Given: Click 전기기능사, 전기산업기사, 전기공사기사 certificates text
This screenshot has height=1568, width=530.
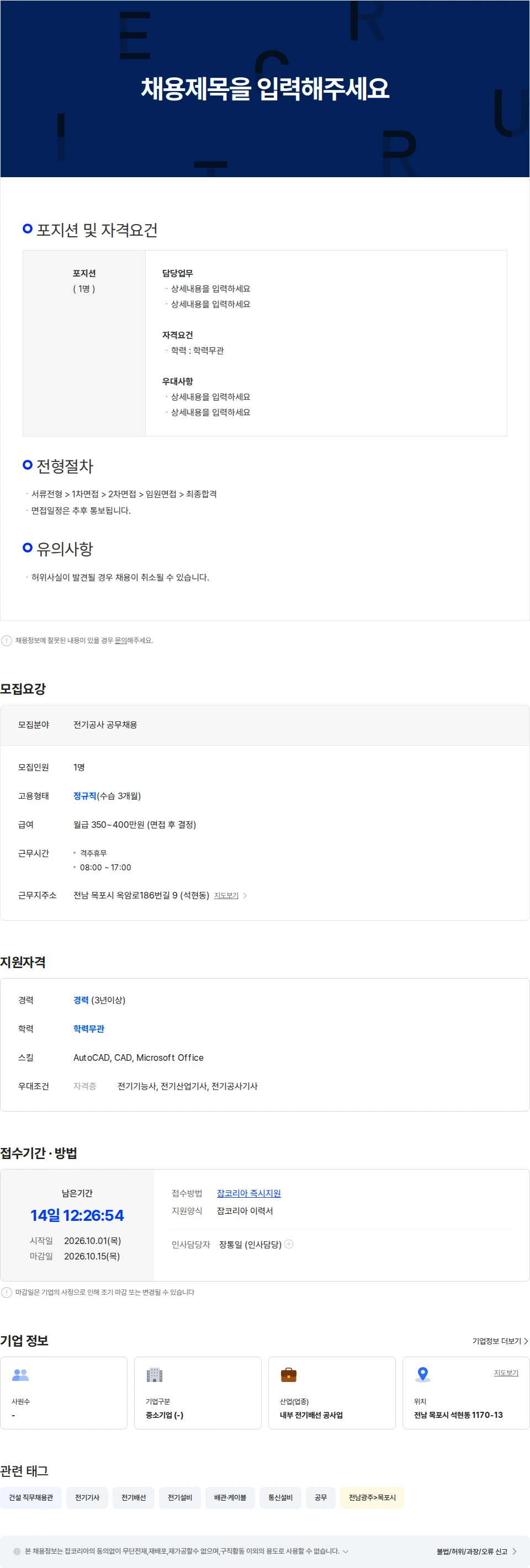Looking at the screenshot, I should pyautogui.click(x=188, y=1086).
